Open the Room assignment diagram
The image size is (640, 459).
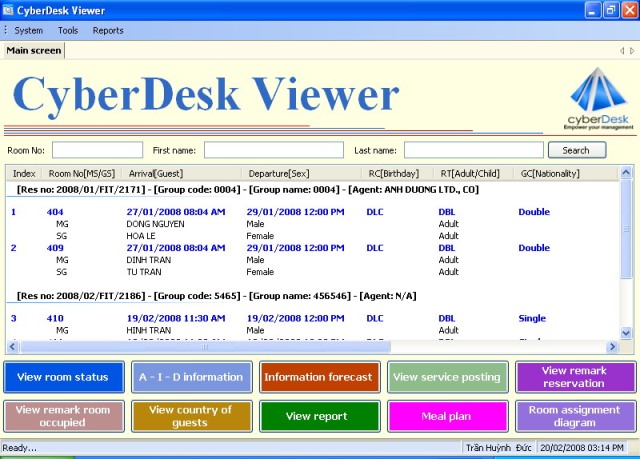tap(574, 416)
